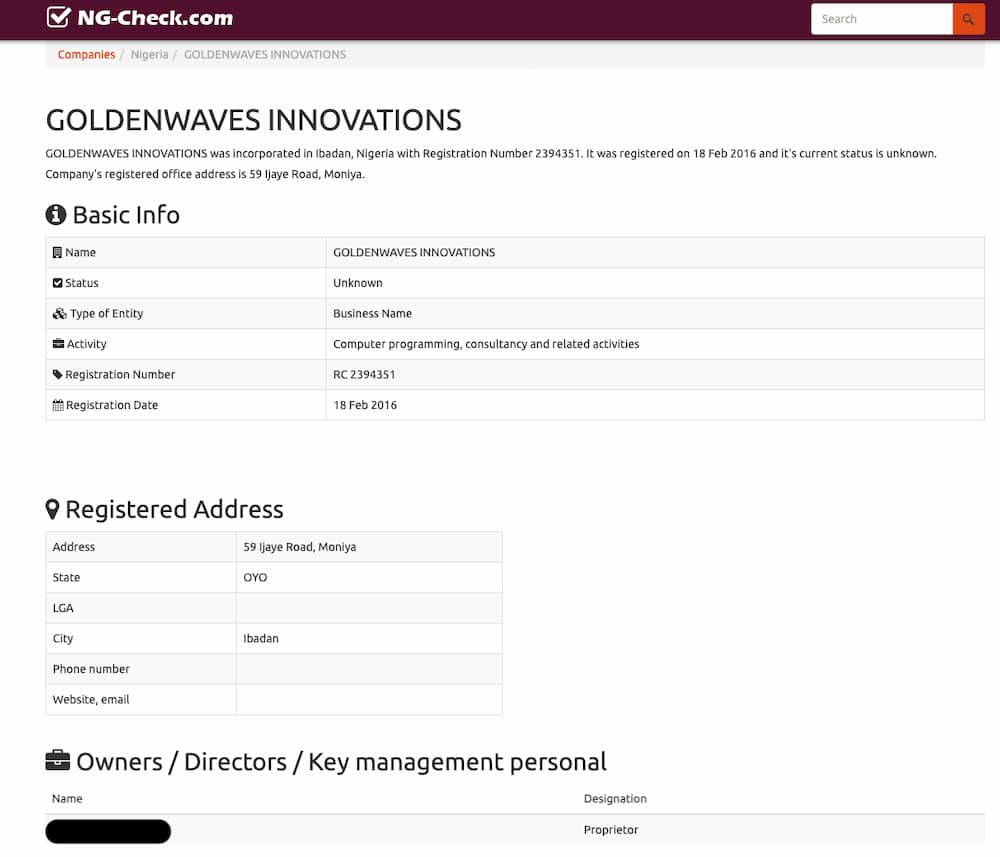Click the tag icon next to Registration Number
The image size is (1000, 857).
(x=58, y=374)
